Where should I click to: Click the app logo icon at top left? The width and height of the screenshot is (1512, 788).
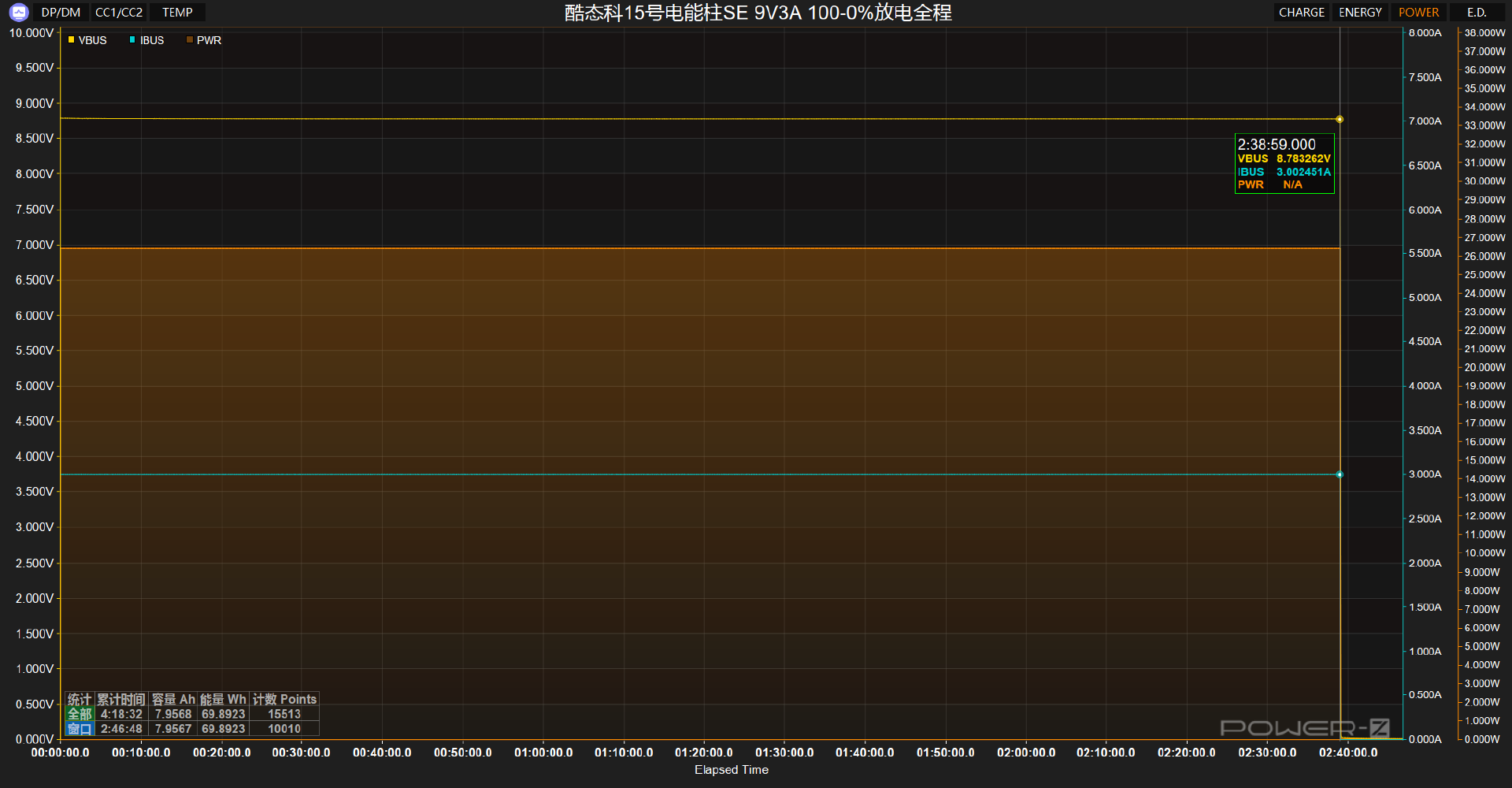point(19,12)
